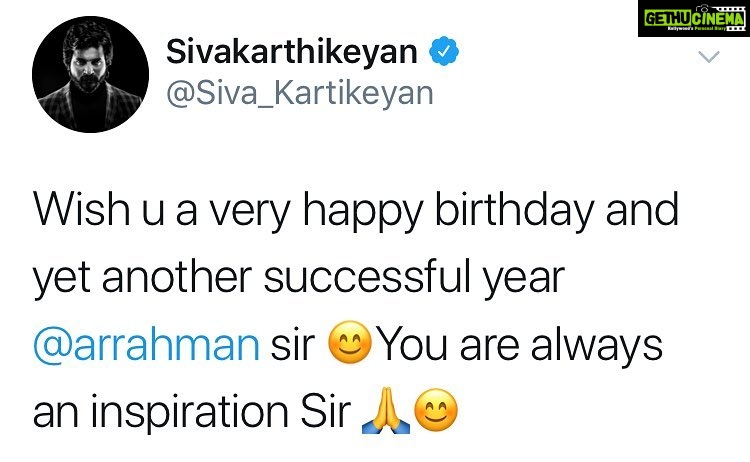The height and width of the screenshot is (462, 750).
Task: Click the 'Kollywood's Personal Diary' tagline
Action: pos(696,29)
